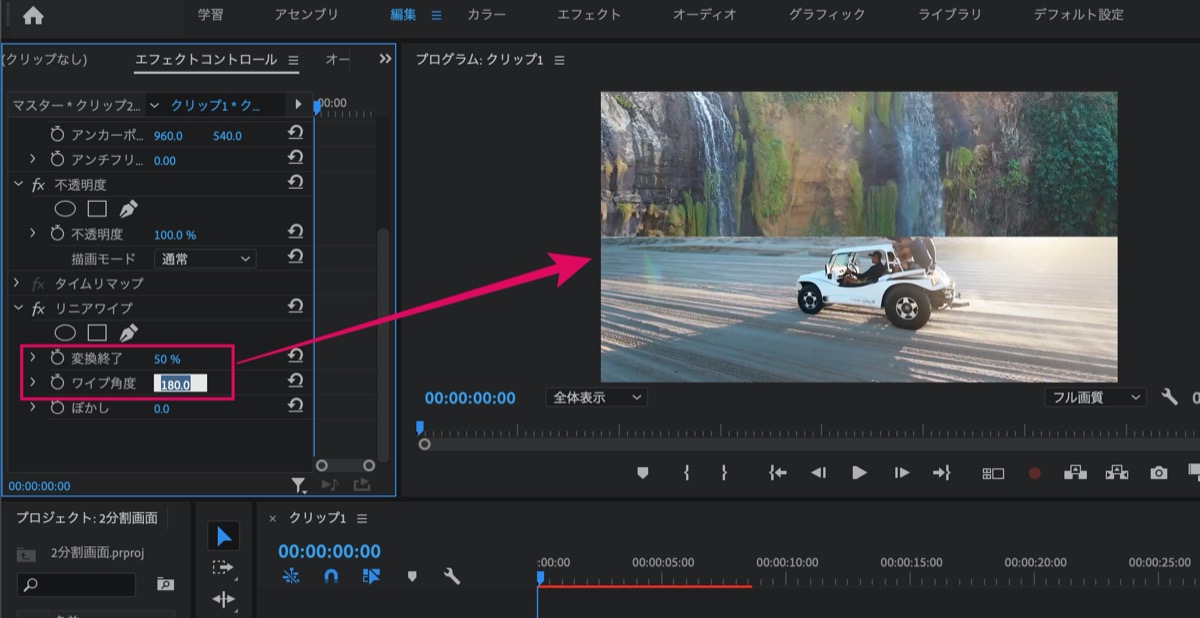The image size is (1200, 618).
Task: Expand the ぼかし property
Action: coord(33,408)
